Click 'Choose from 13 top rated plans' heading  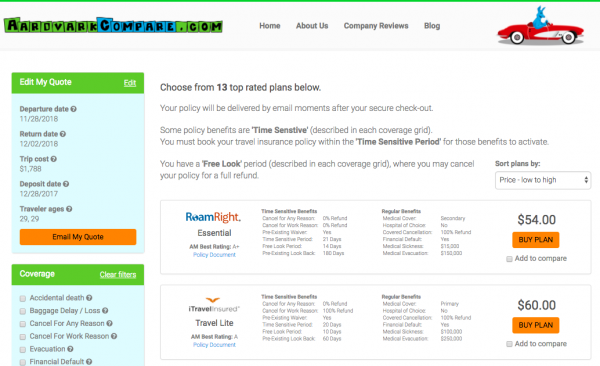pos(240,87)
